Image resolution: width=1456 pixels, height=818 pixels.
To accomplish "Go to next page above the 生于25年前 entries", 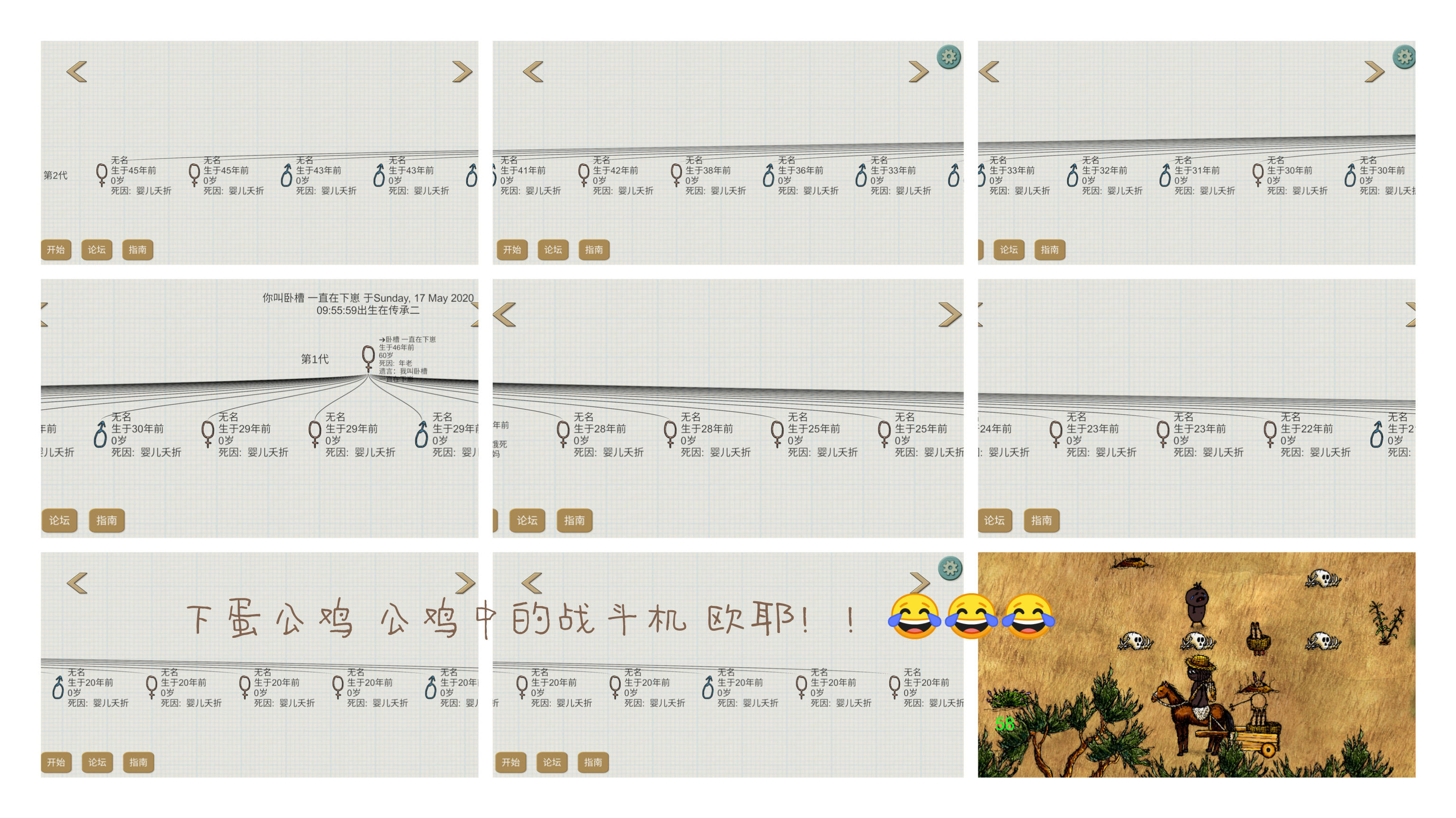I will (x=949, y=314).
